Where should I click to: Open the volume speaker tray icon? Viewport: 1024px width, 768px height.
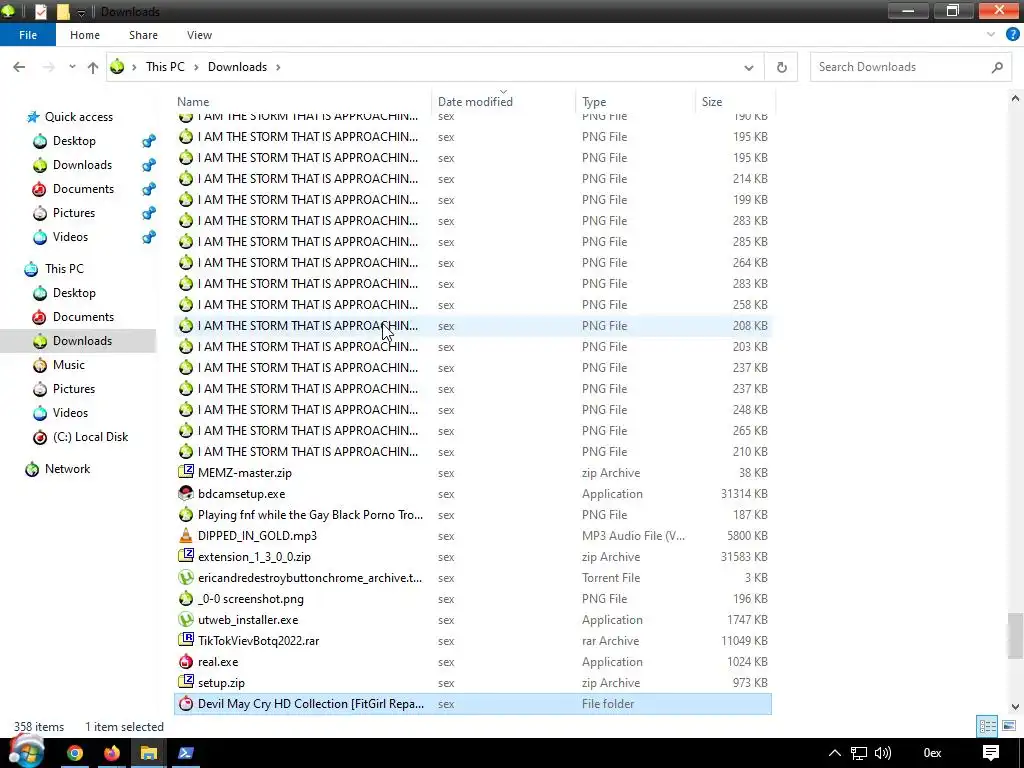tap(882, 753)
